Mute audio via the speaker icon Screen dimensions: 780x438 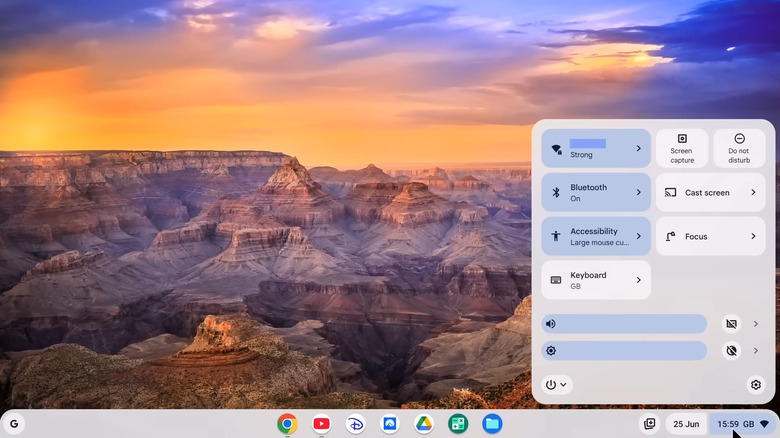point(551,324)
